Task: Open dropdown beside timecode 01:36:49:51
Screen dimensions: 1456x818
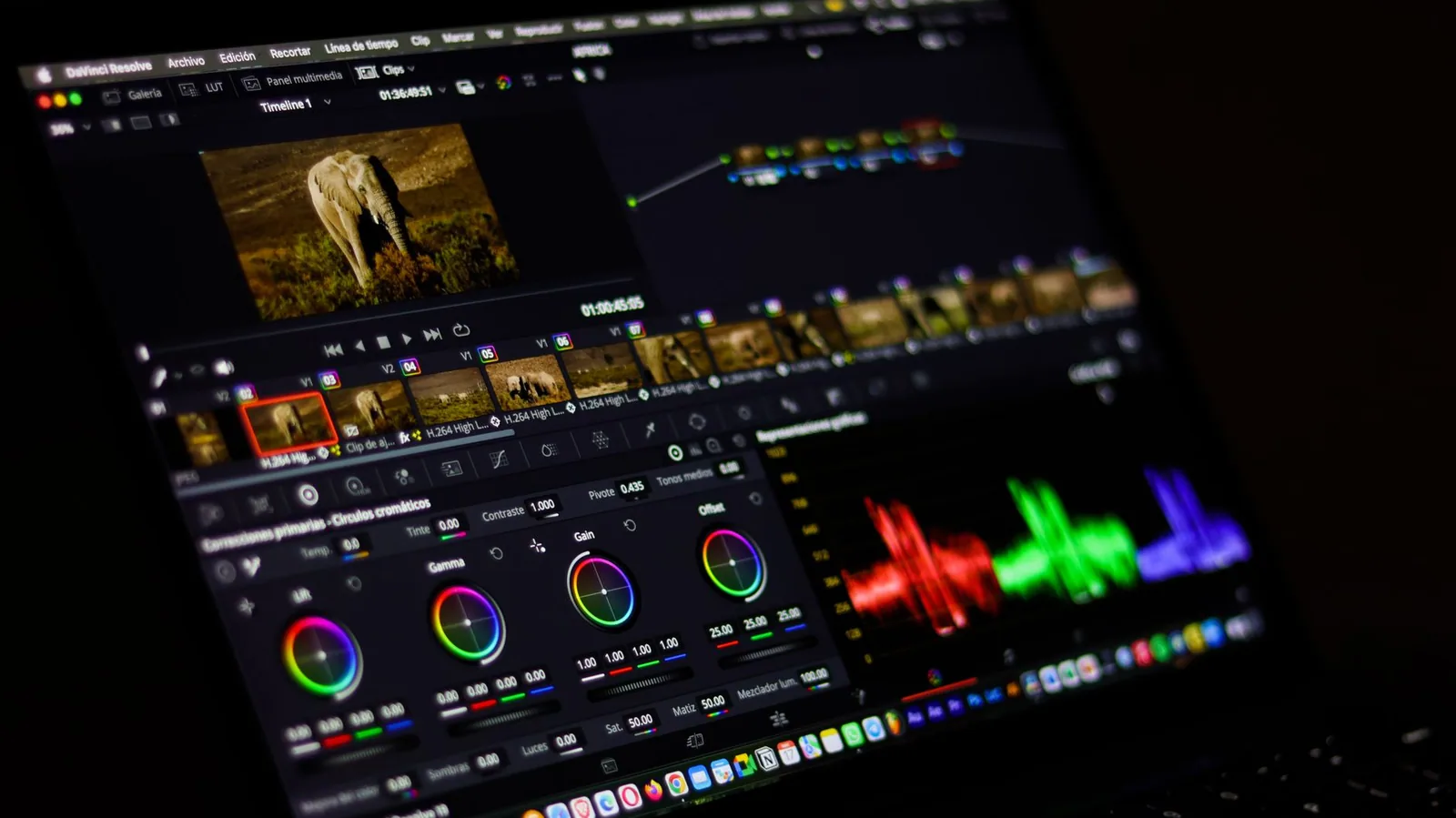Action: 442,90
